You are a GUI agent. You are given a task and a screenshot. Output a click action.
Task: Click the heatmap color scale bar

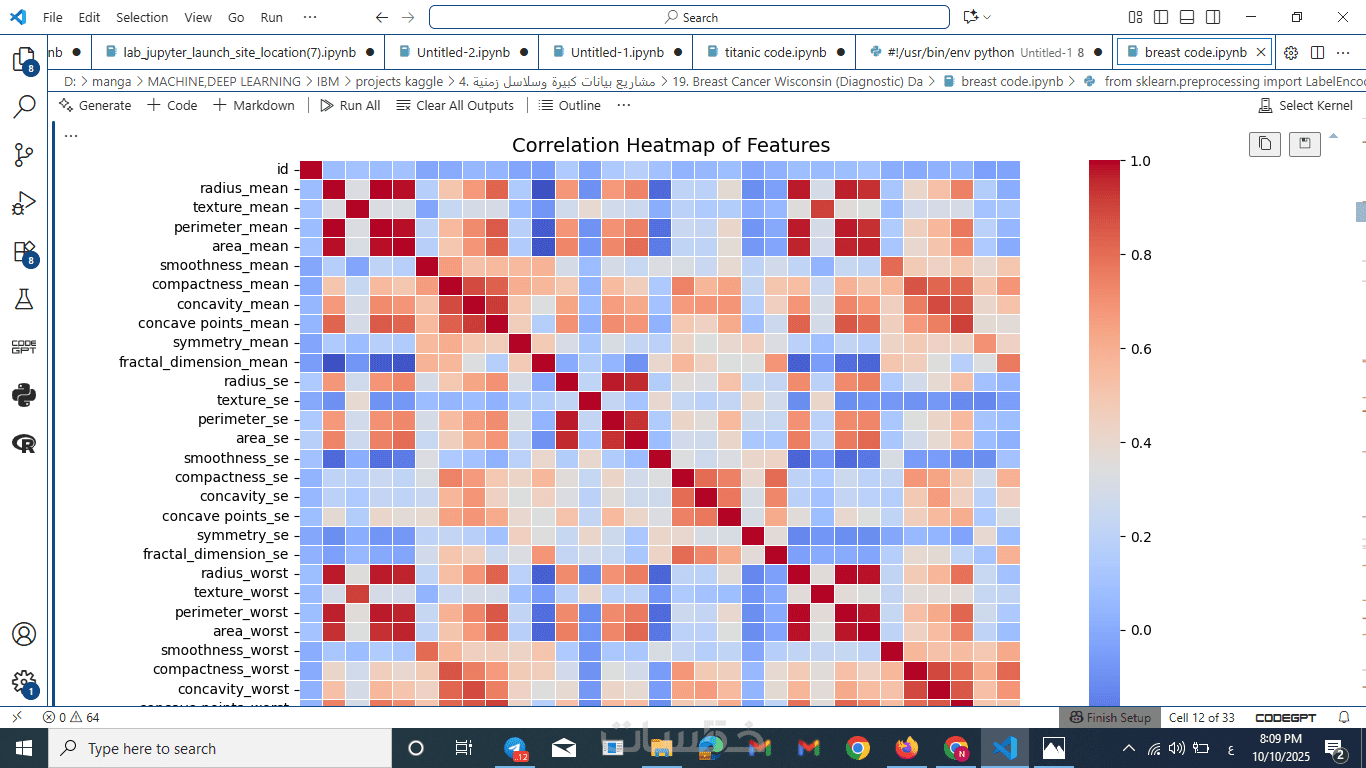[x=1105, y=433]
